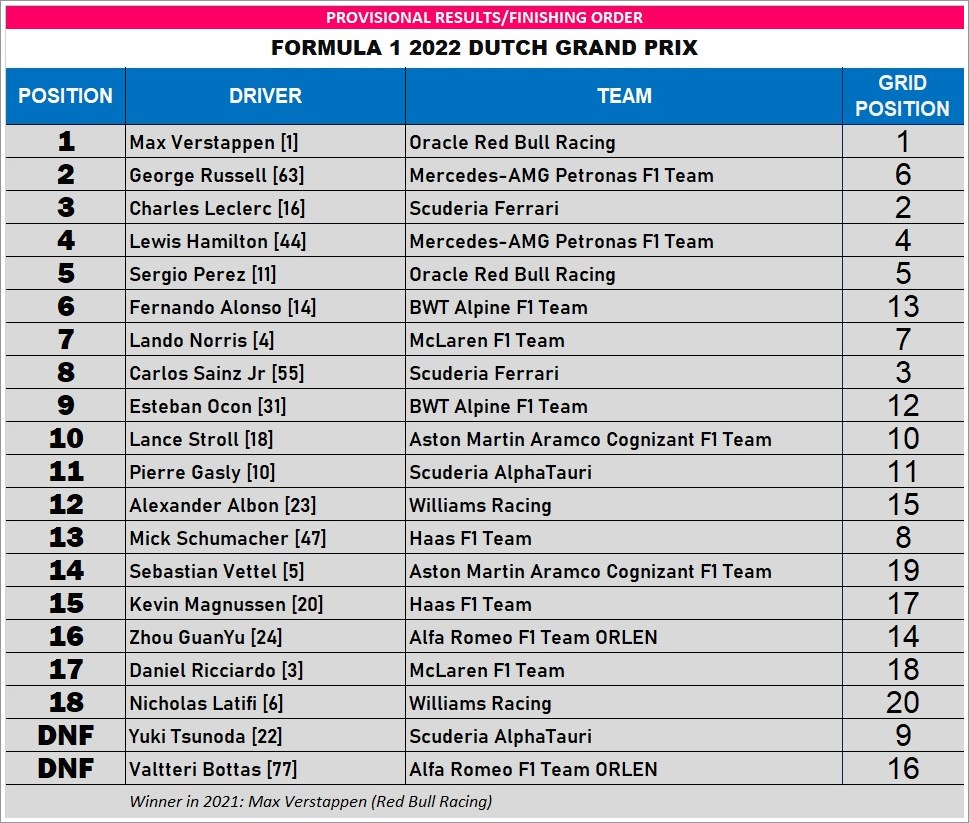Click the Provisional Results/Finishing Order pink banner

(484, 17)
